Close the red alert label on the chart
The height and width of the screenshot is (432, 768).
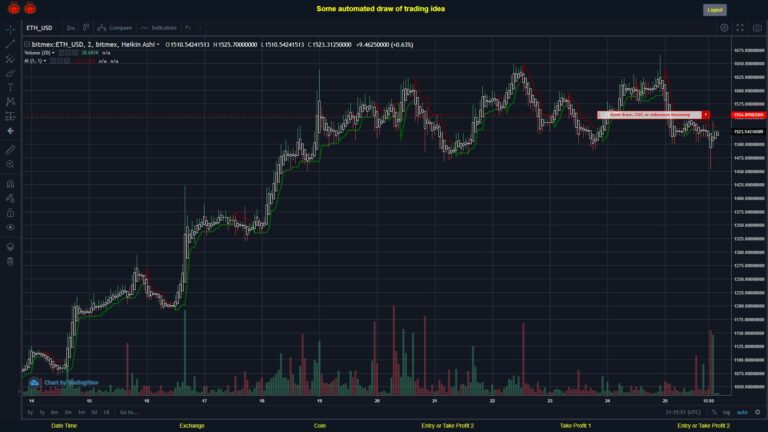[706, 115]
